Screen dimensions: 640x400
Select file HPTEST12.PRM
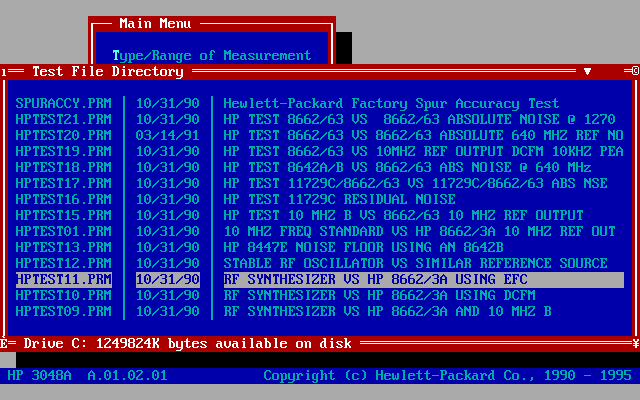pos(64,263)
